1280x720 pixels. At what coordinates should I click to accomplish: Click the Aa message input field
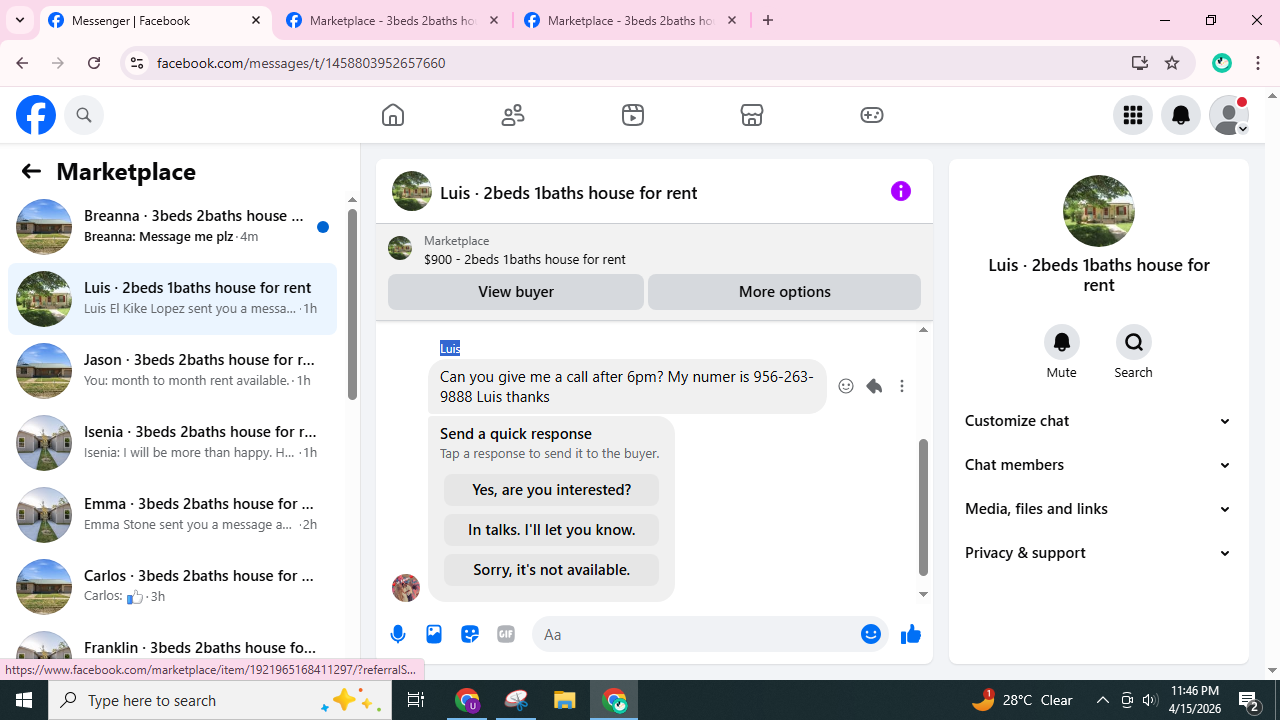[x=695, y=634]
